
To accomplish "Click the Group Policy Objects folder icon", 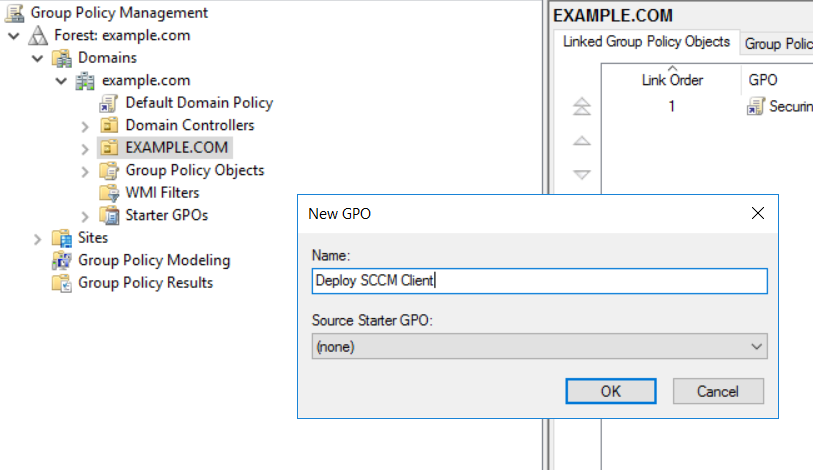I will click(109, 170).
